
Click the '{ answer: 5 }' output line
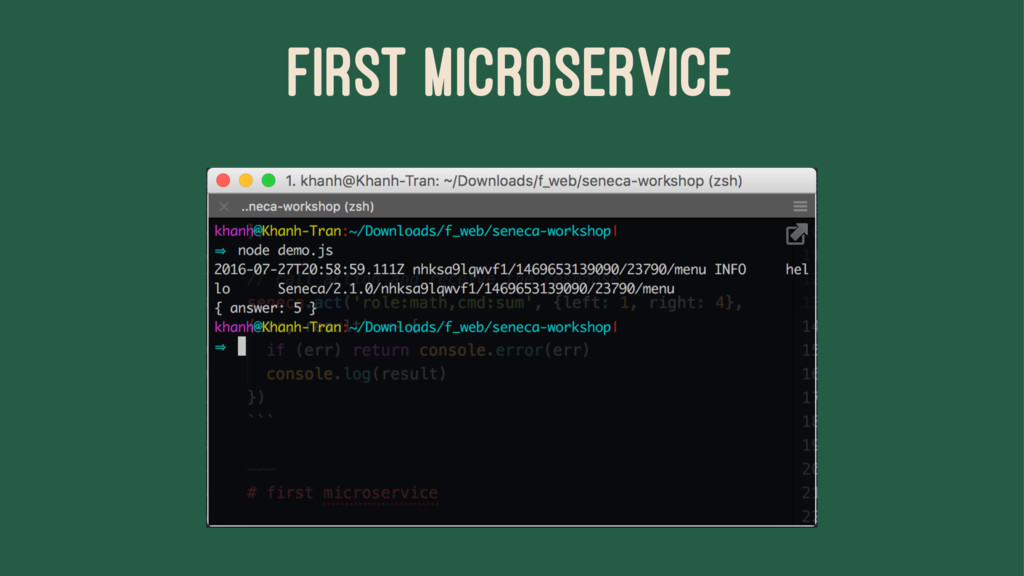(265, 308)
